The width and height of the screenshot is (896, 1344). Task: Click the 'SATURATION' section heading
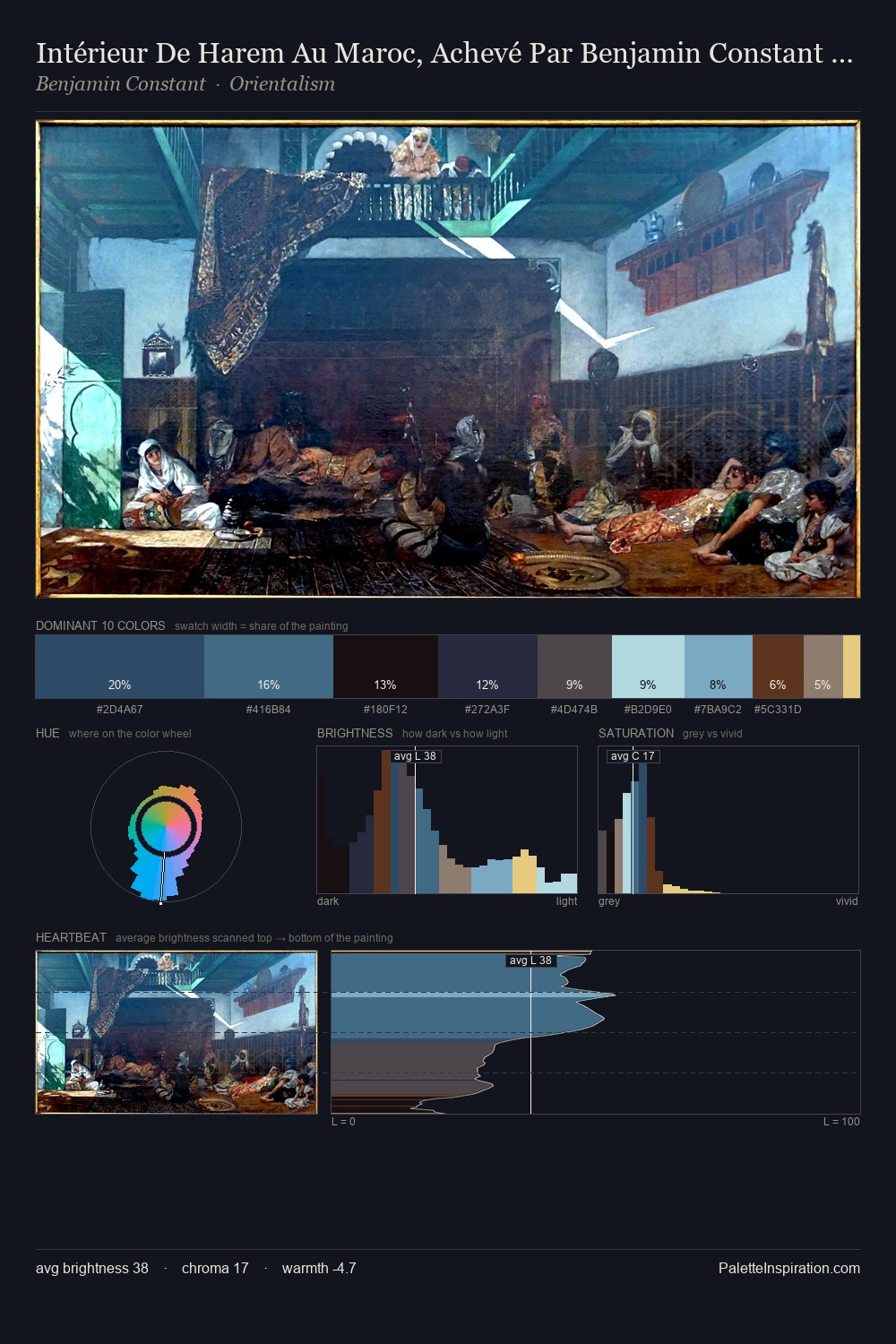point(636,733)
